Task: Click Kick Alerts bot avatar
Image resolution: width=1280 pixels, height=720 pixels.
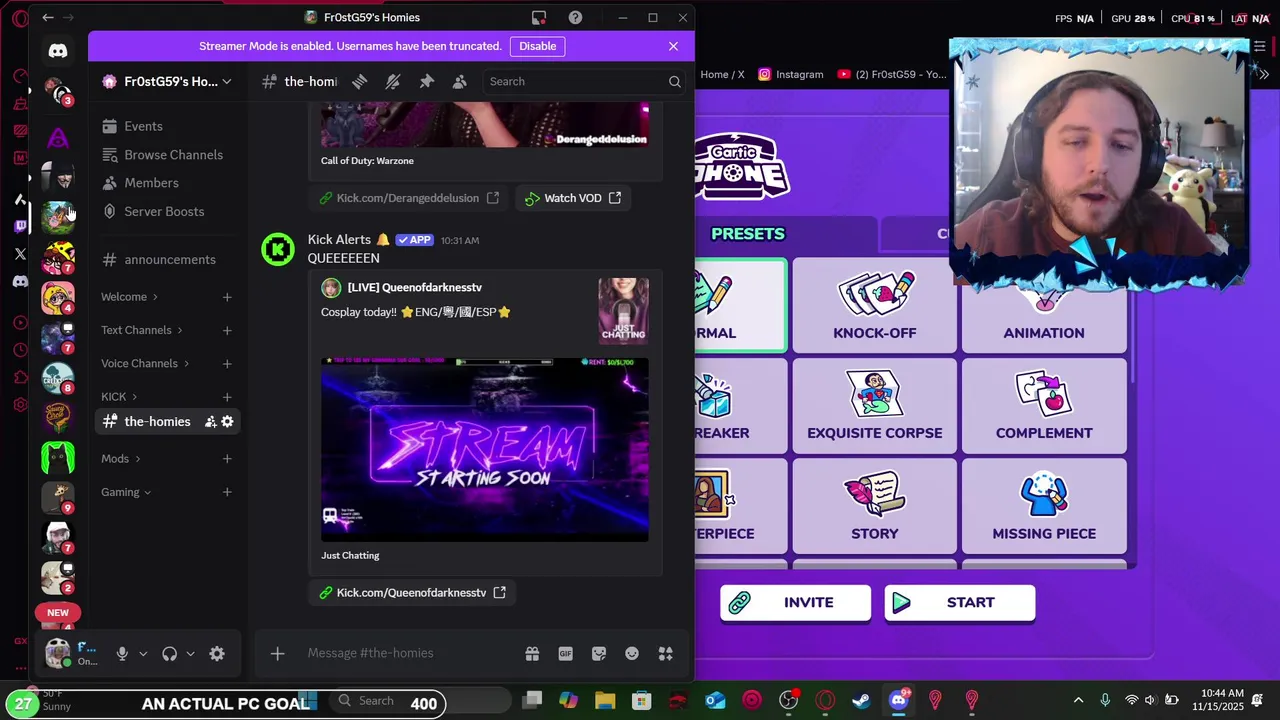Action: pos(278,249)
